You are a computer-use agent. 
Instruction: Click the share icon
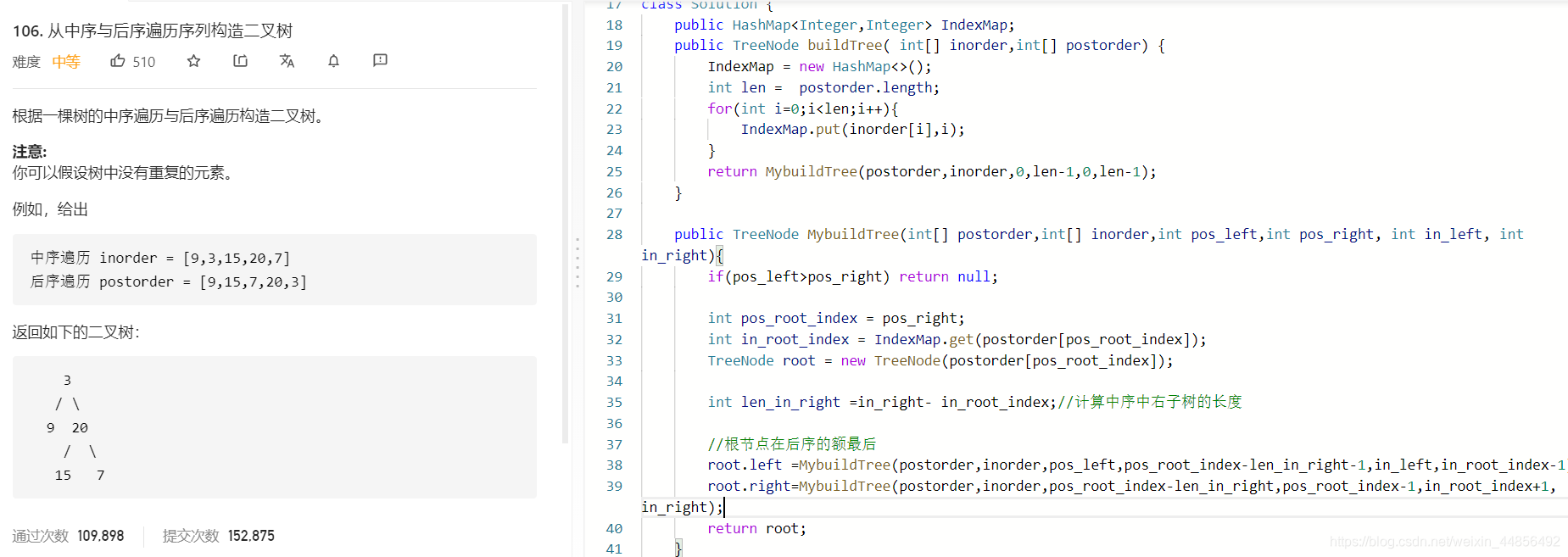tap(240, 61)
